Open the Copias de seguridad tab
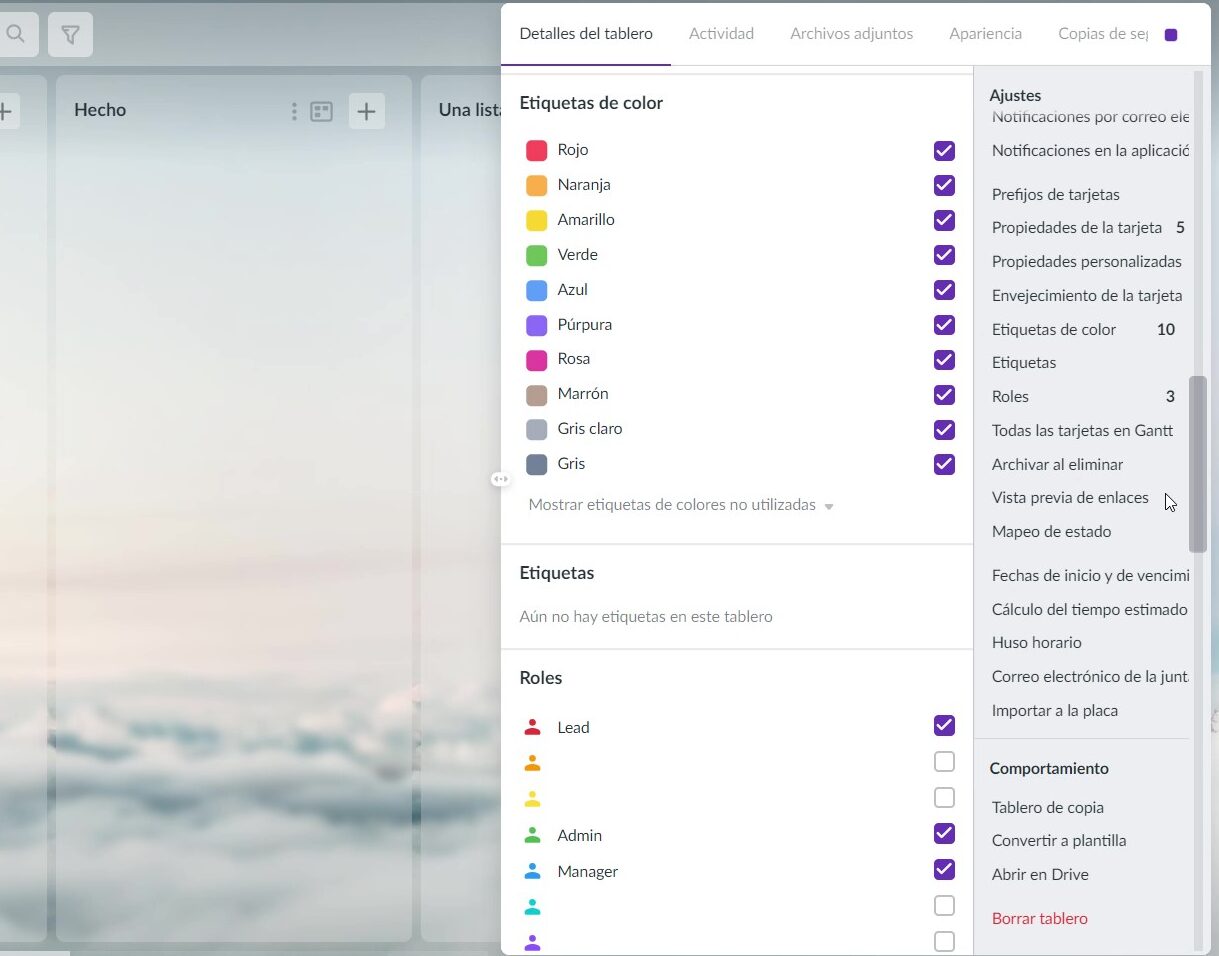Image resolution: width=1219 pixels, height=956 pixels. (1103, 34)
